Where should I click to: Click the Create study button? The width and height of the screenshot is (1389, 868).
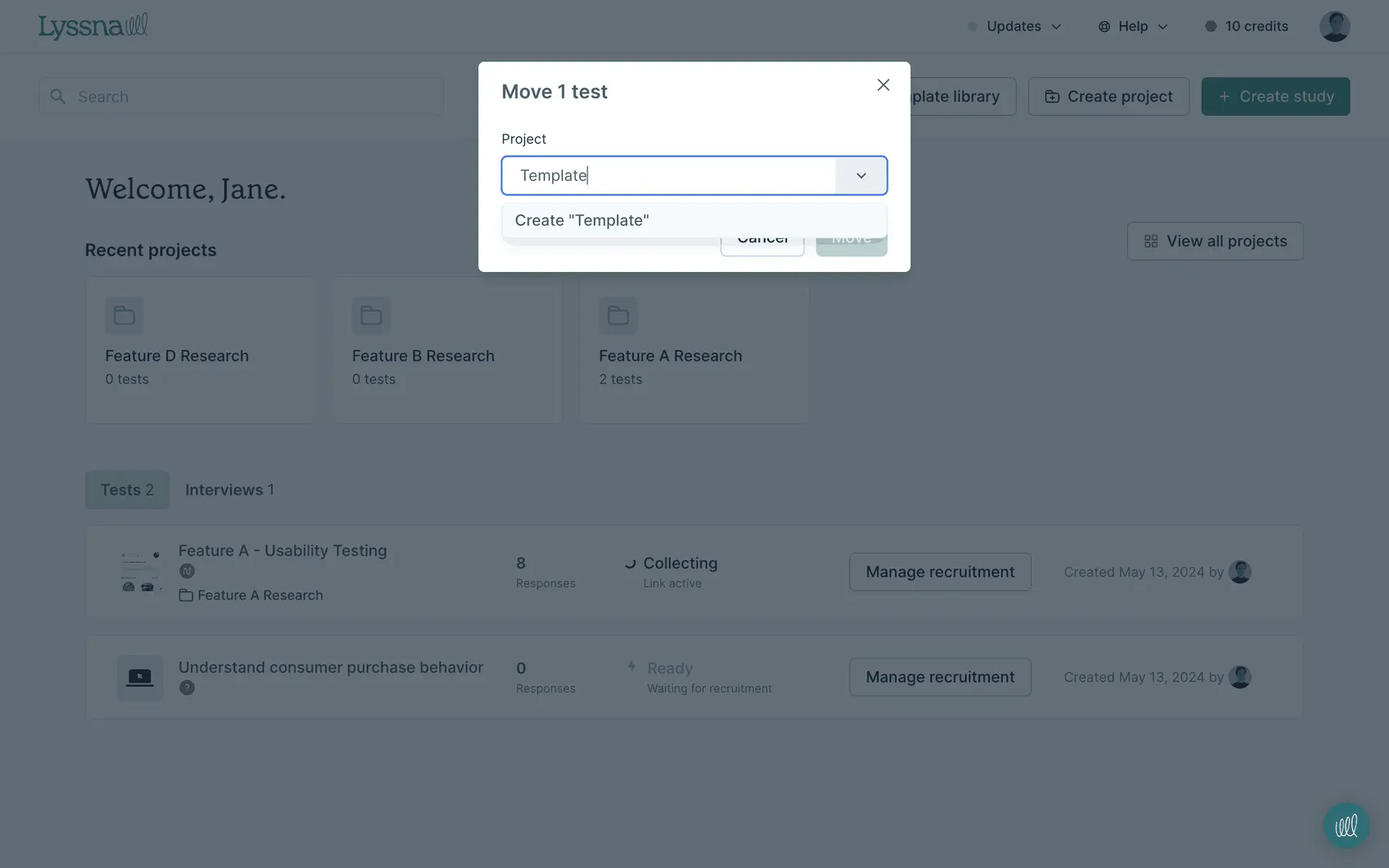tap(1275, 97)
